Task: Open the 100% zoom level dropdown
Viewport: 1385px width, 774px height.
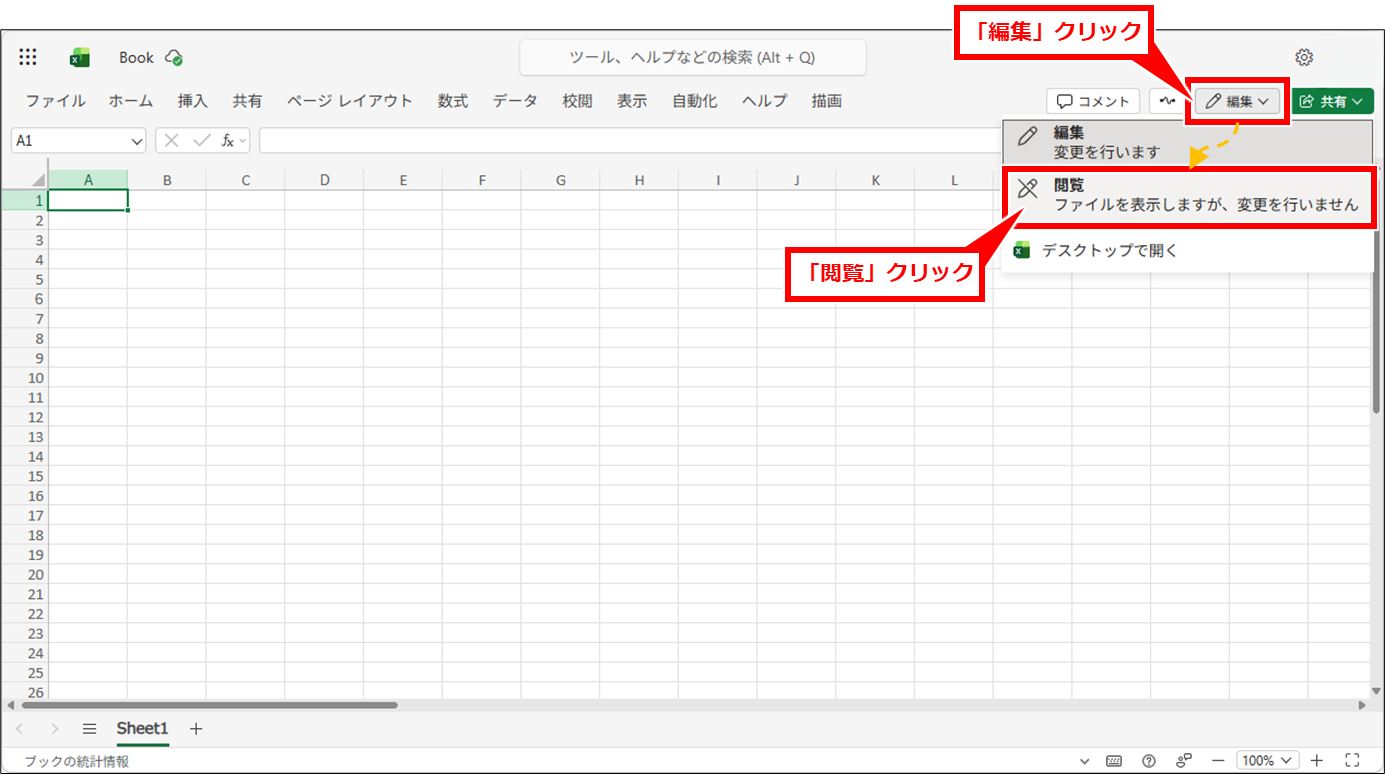Action: click(x=1267, y=761)
